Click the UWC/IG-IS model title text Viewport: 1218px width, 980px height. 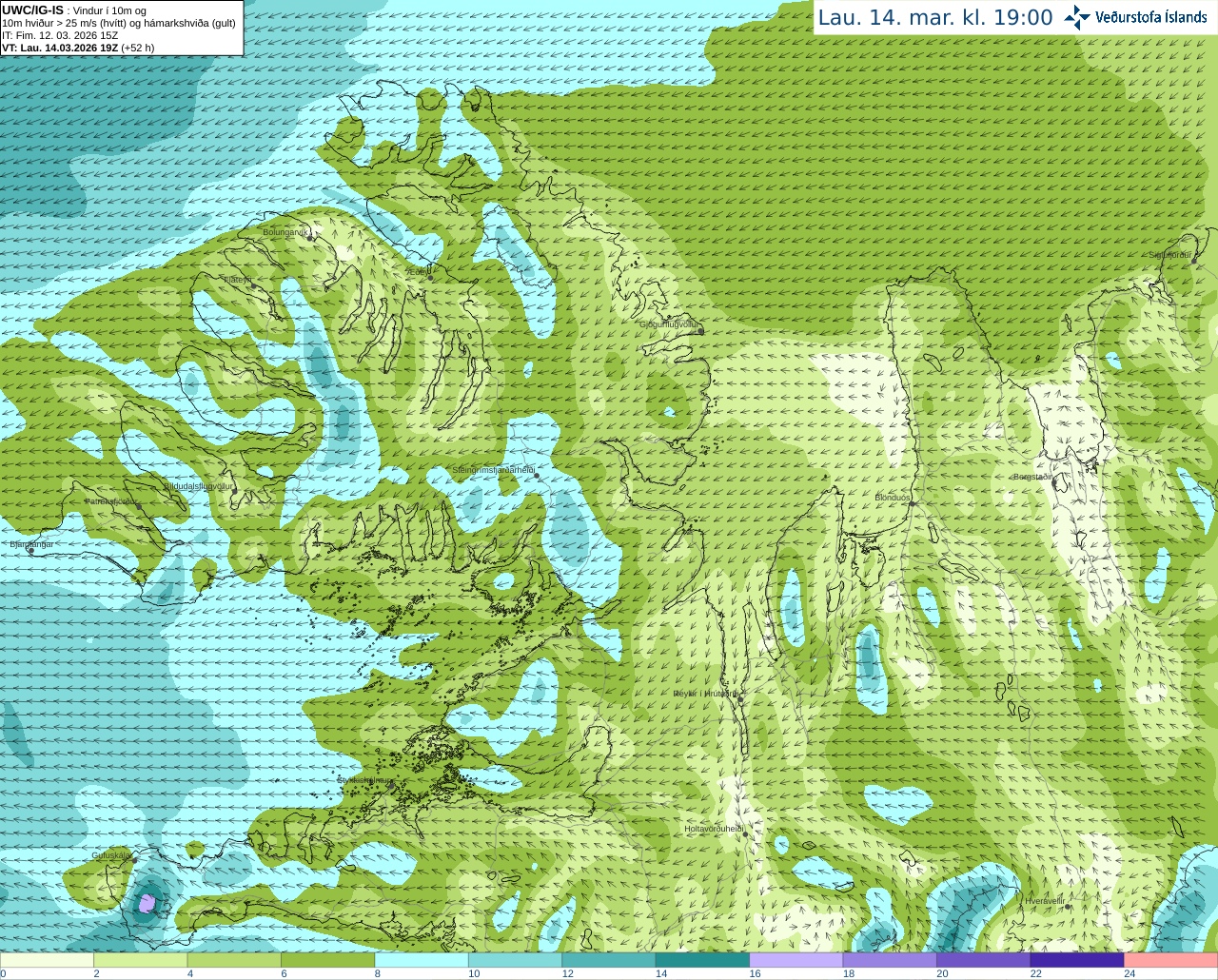[33, 10]
